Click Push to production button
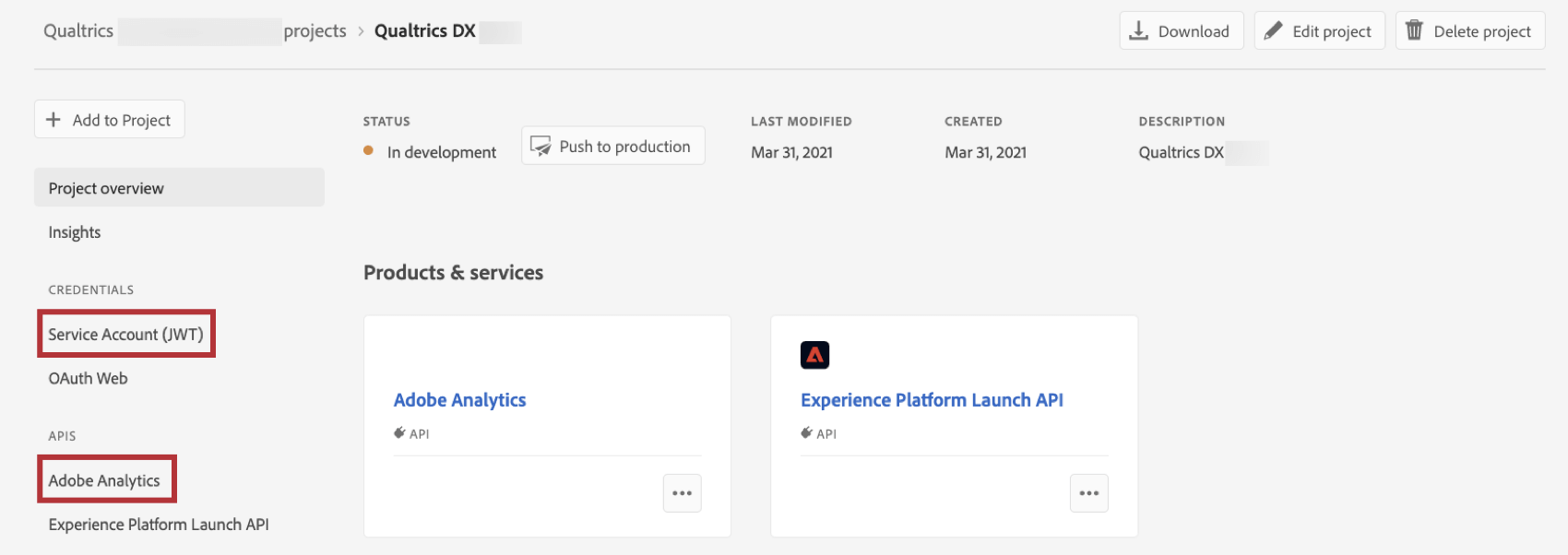The width and height of the screenshot is (1568, 555). coord(613,146)
